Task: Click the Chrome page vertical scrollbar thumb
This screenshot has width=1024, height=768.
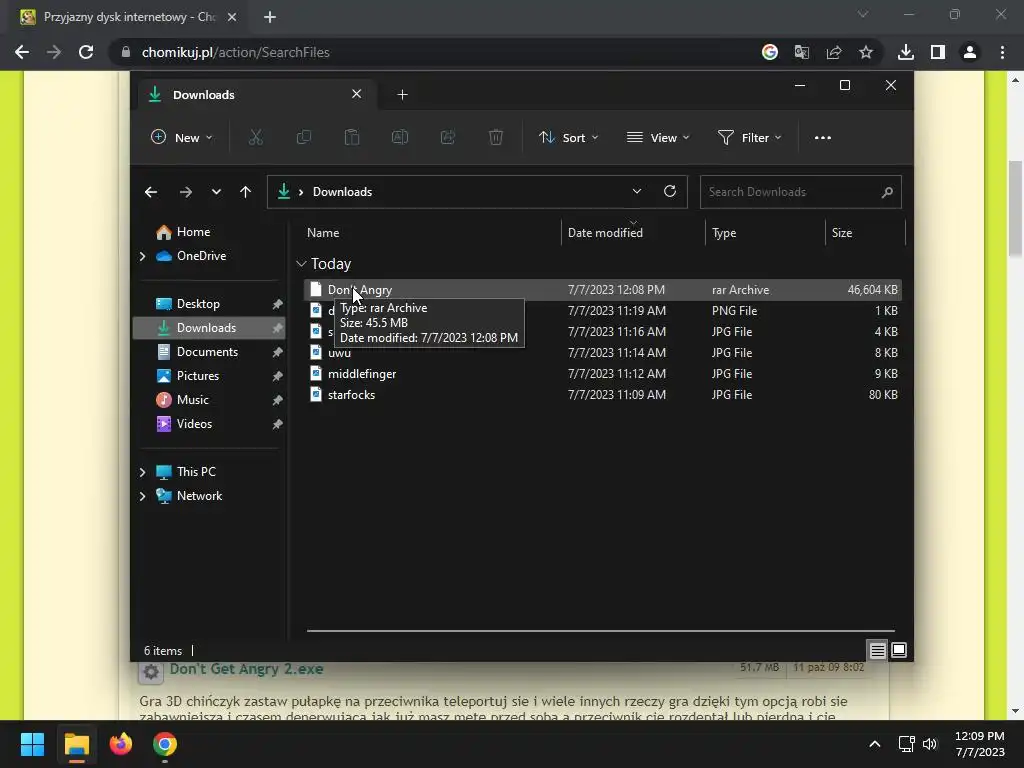Action: [x=1015, y=209]
